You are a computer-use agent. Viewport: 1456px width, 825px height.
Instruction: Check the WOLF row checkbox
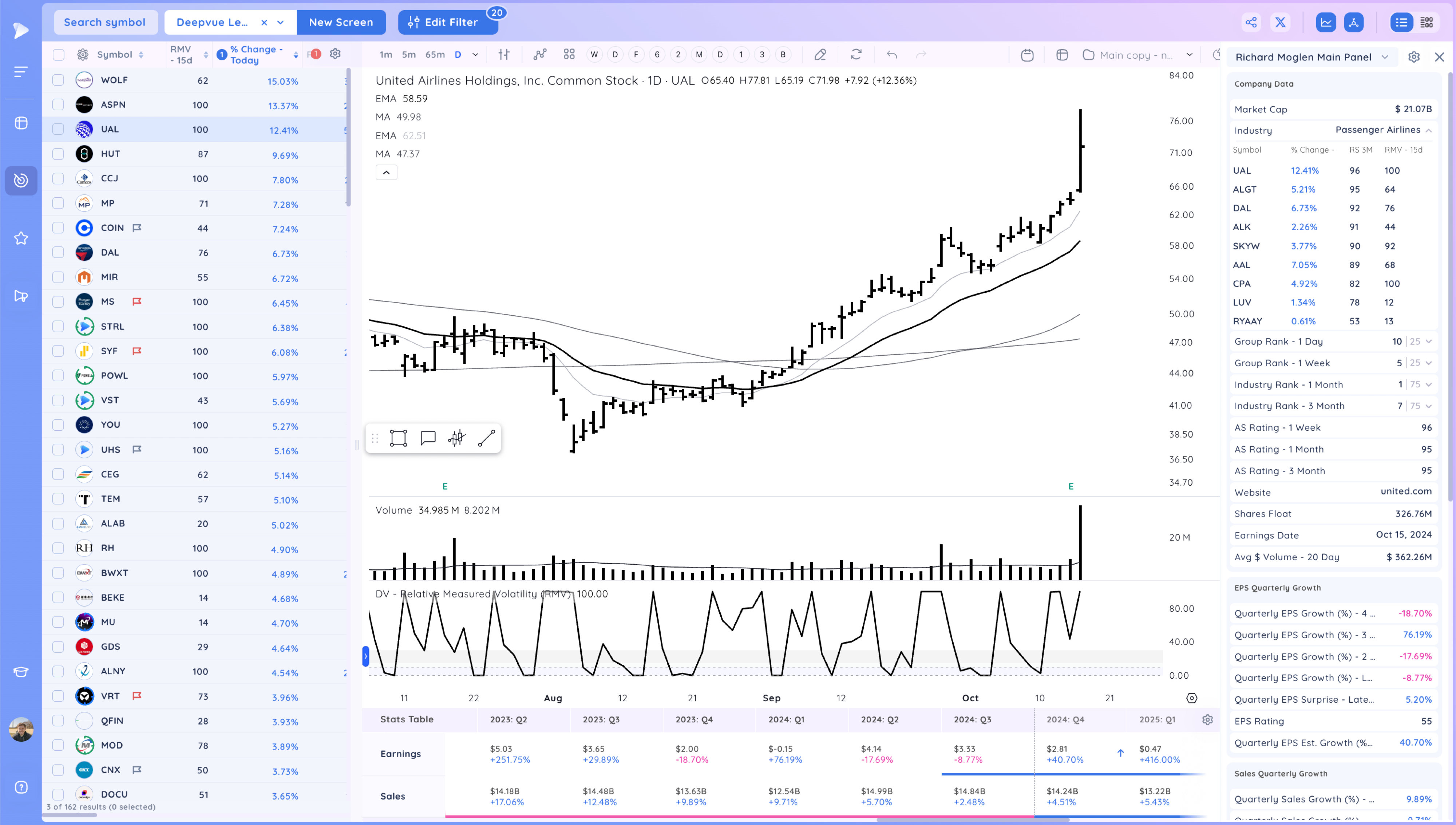(58, 80)
